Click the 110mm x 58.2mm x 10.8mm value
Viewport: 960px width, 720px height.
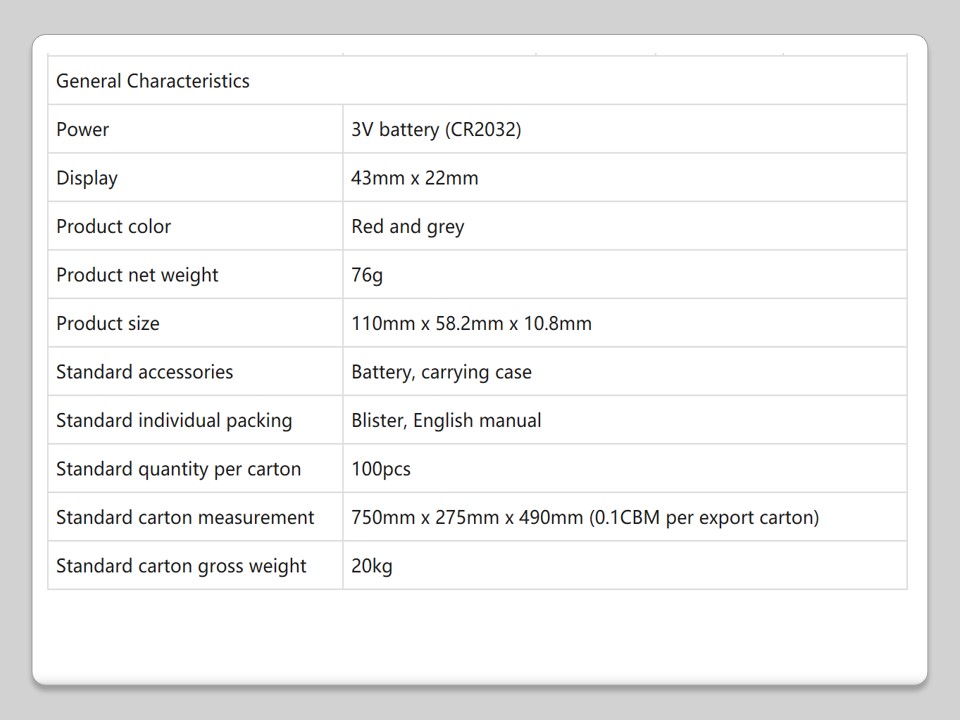coord(471,324)
